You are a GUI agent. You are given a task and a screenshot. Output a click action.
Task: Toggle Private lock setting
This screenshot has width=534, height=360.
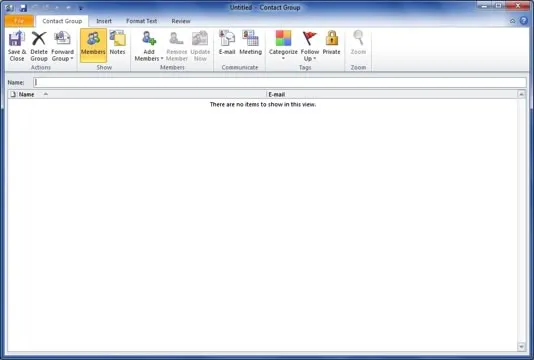pos(331,43)
